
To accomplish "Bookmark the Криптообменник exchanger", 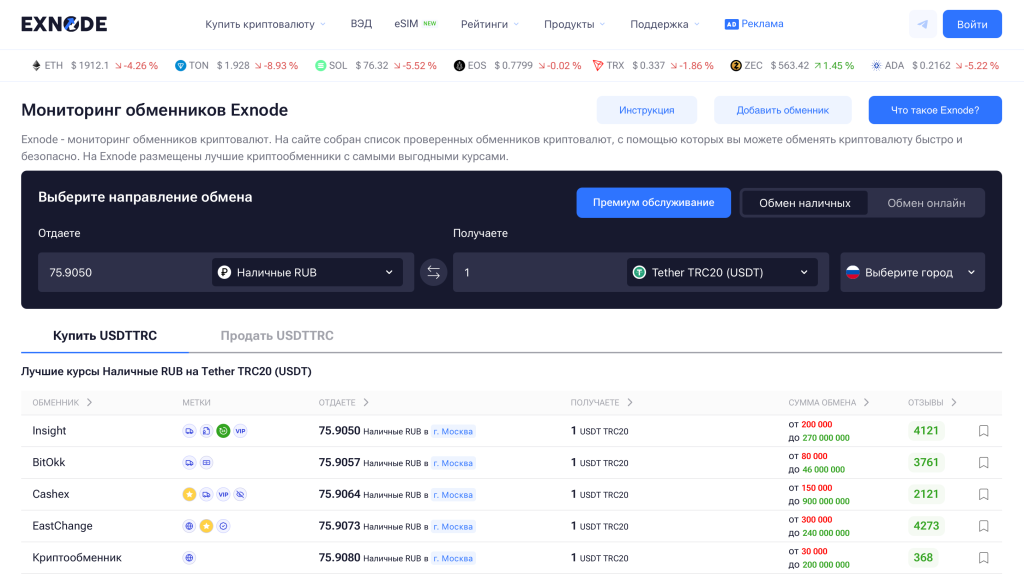I will (984, 558).
